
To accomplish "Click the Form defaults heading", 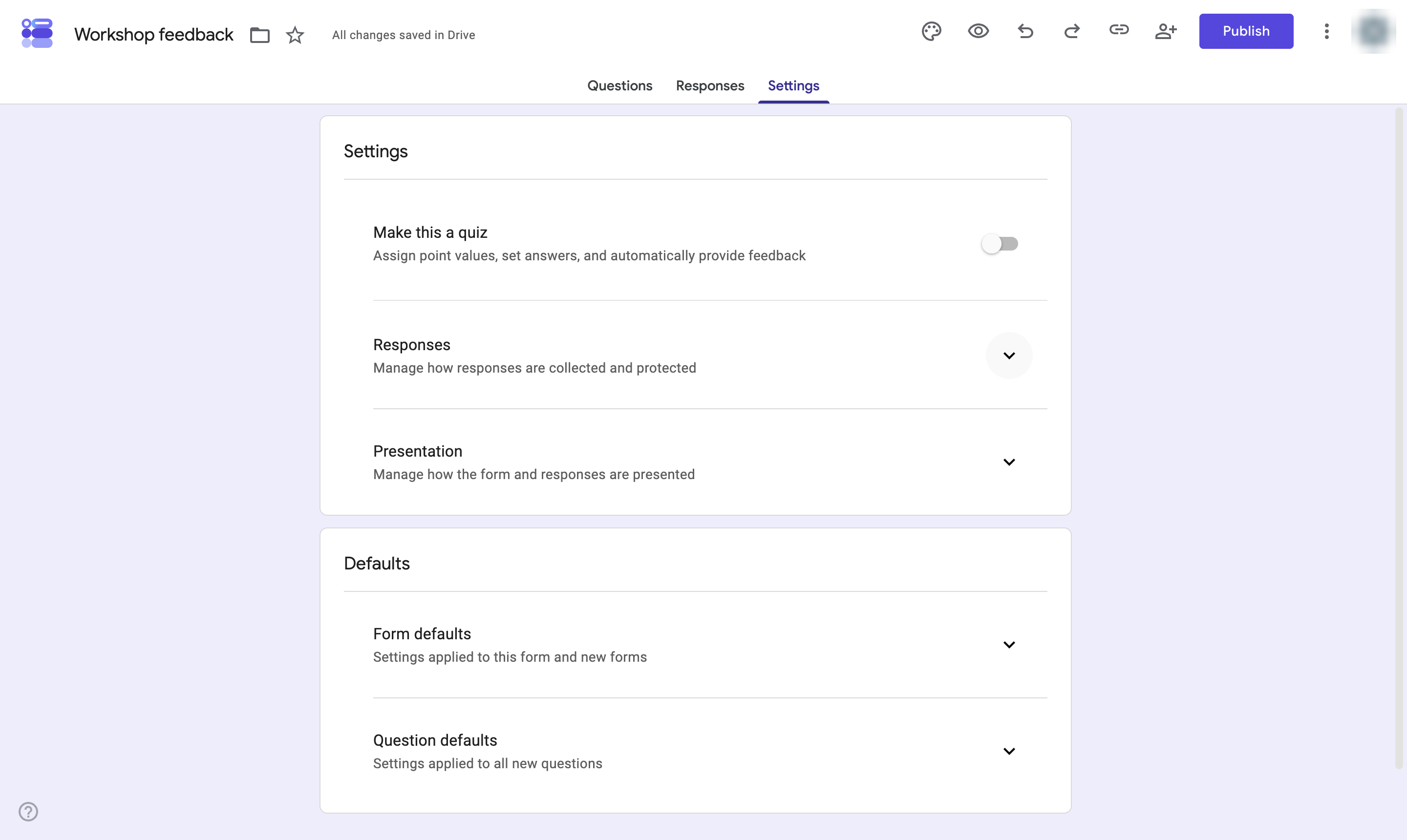I will 422,634.
